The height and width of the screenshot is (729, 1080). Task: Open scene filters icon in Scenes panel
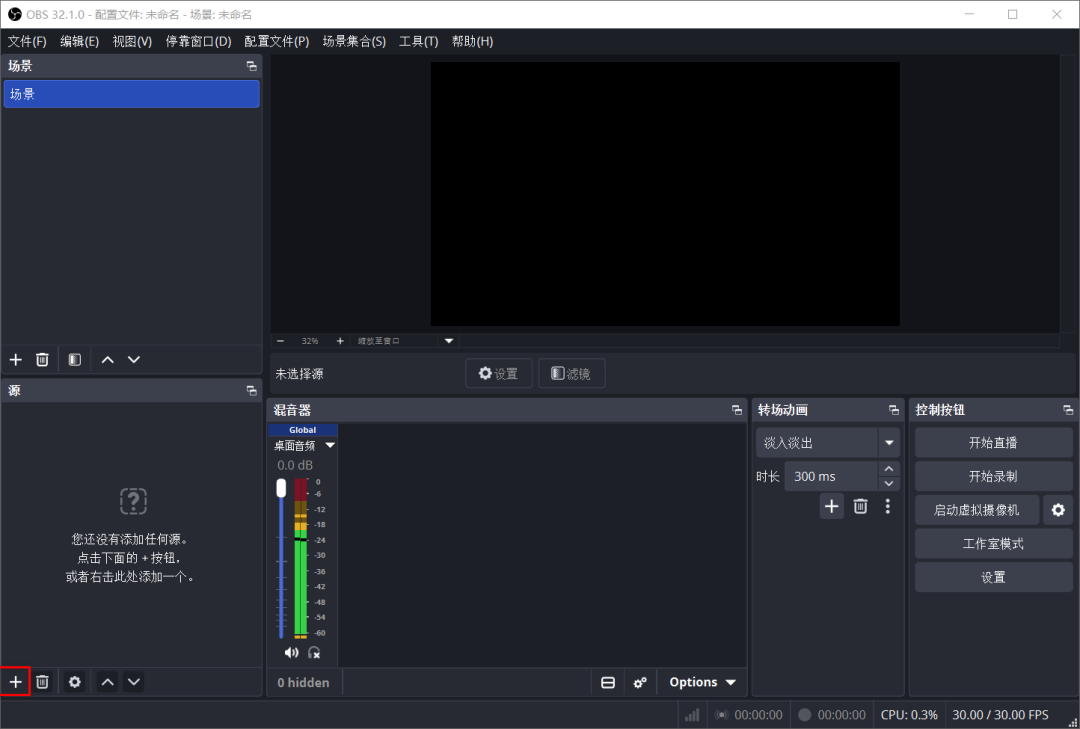75,359
